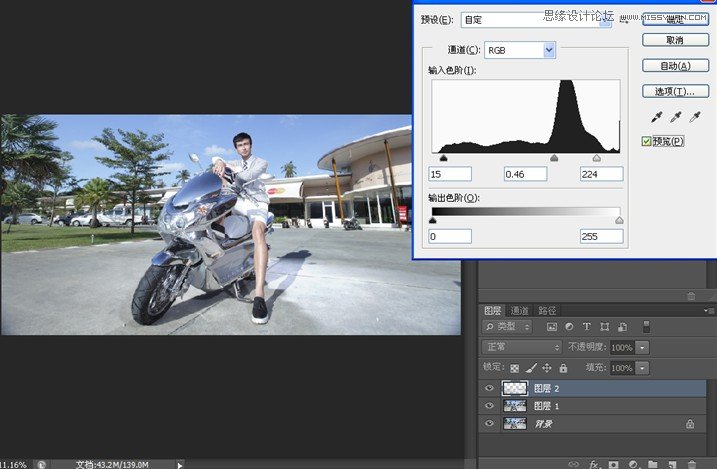Click the pixel layer filter icon

click(551, 327)
